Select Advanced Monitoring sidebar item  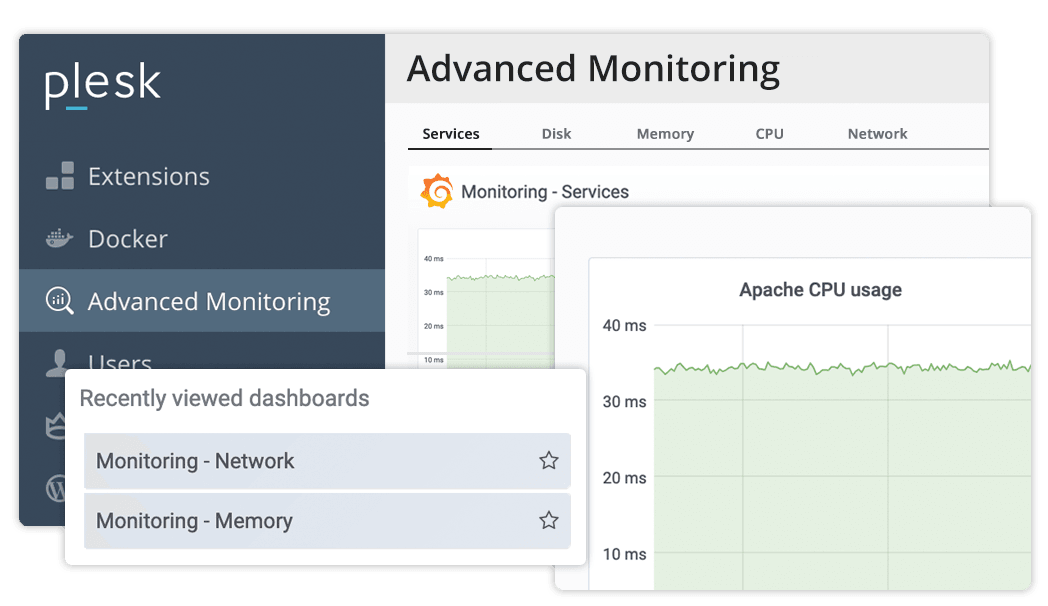(209, 302)
